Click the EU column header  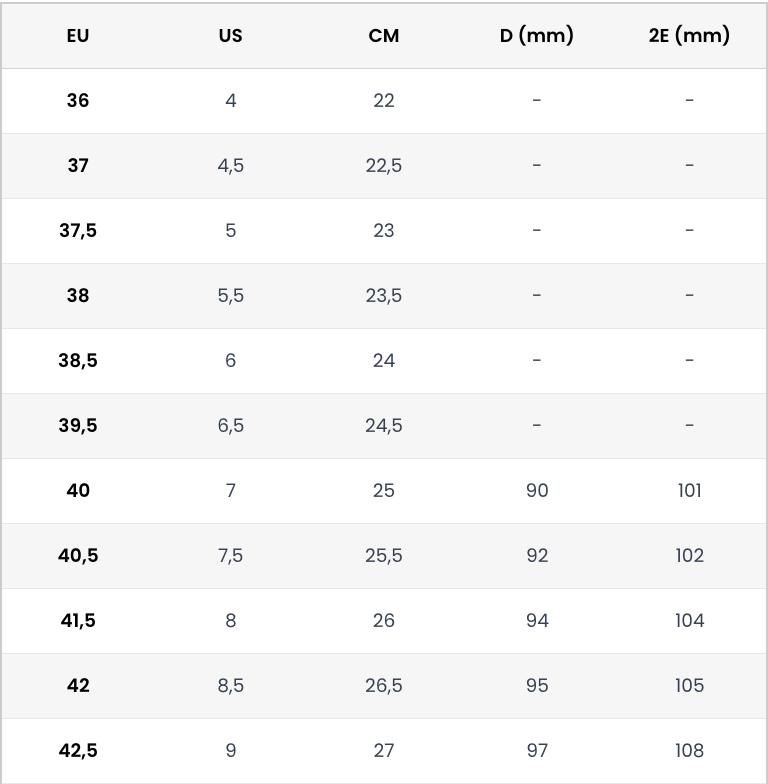[78, 36]
